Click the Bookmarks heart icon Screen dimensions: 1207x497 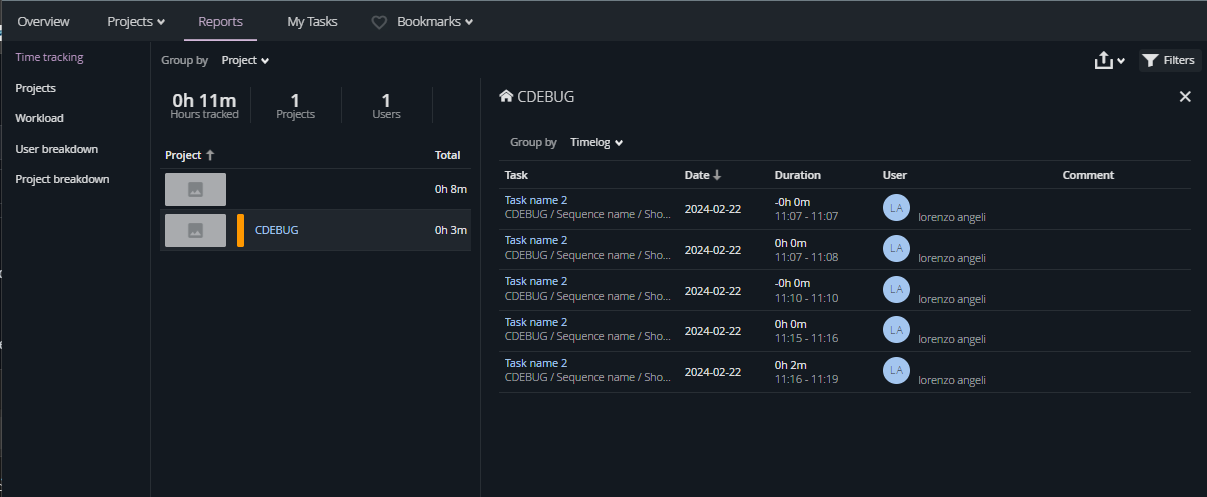[379, 22]
